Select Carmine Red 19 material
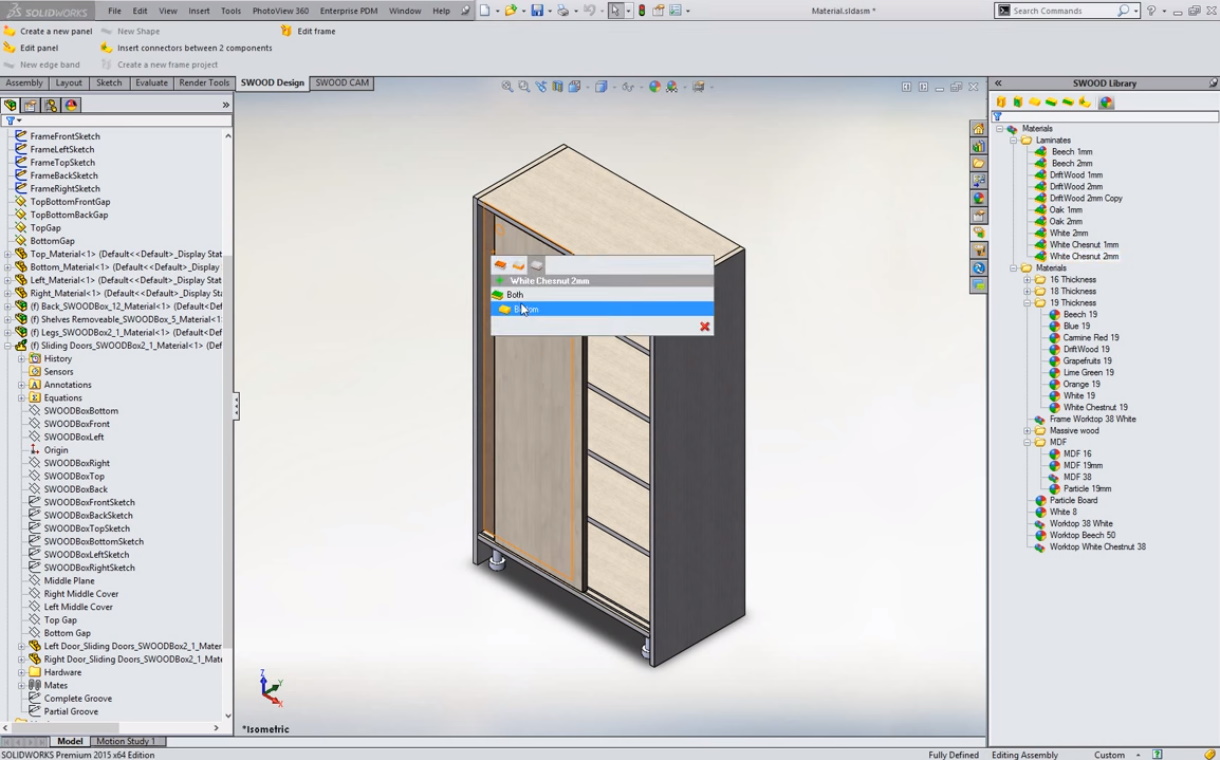1220x760 pixels. (x=1090, y=338)
